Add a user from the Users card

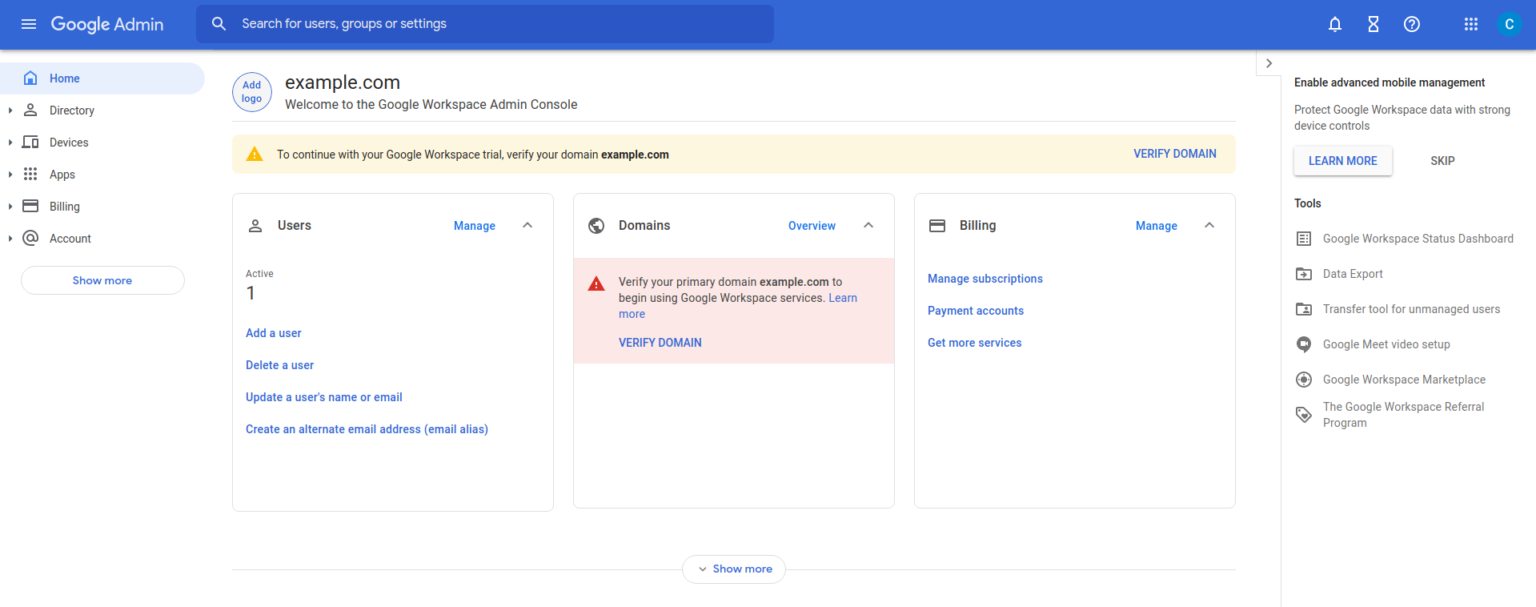point(273,332)
